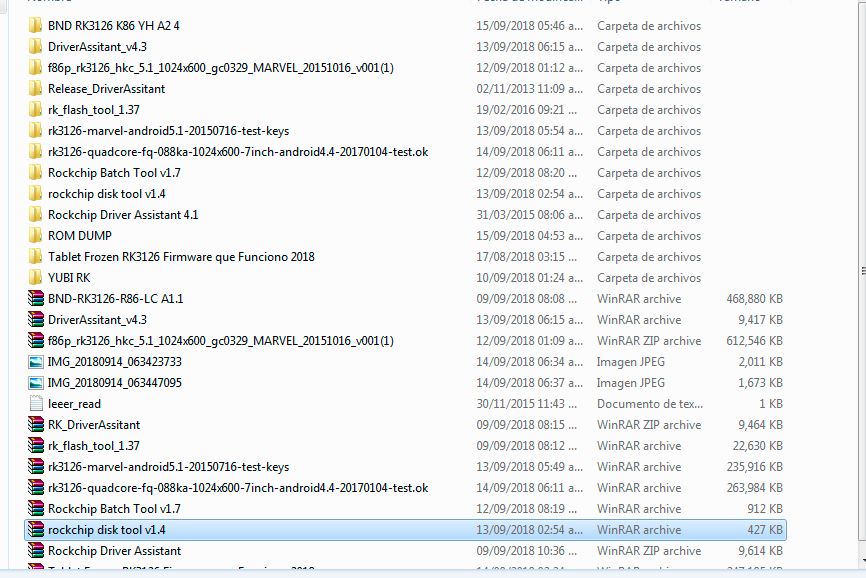Select folder icon of rk3126-marvel-android5.1-20150716-test-keys folder
Viewport: 866px width, 578px height.
[35, 130]
